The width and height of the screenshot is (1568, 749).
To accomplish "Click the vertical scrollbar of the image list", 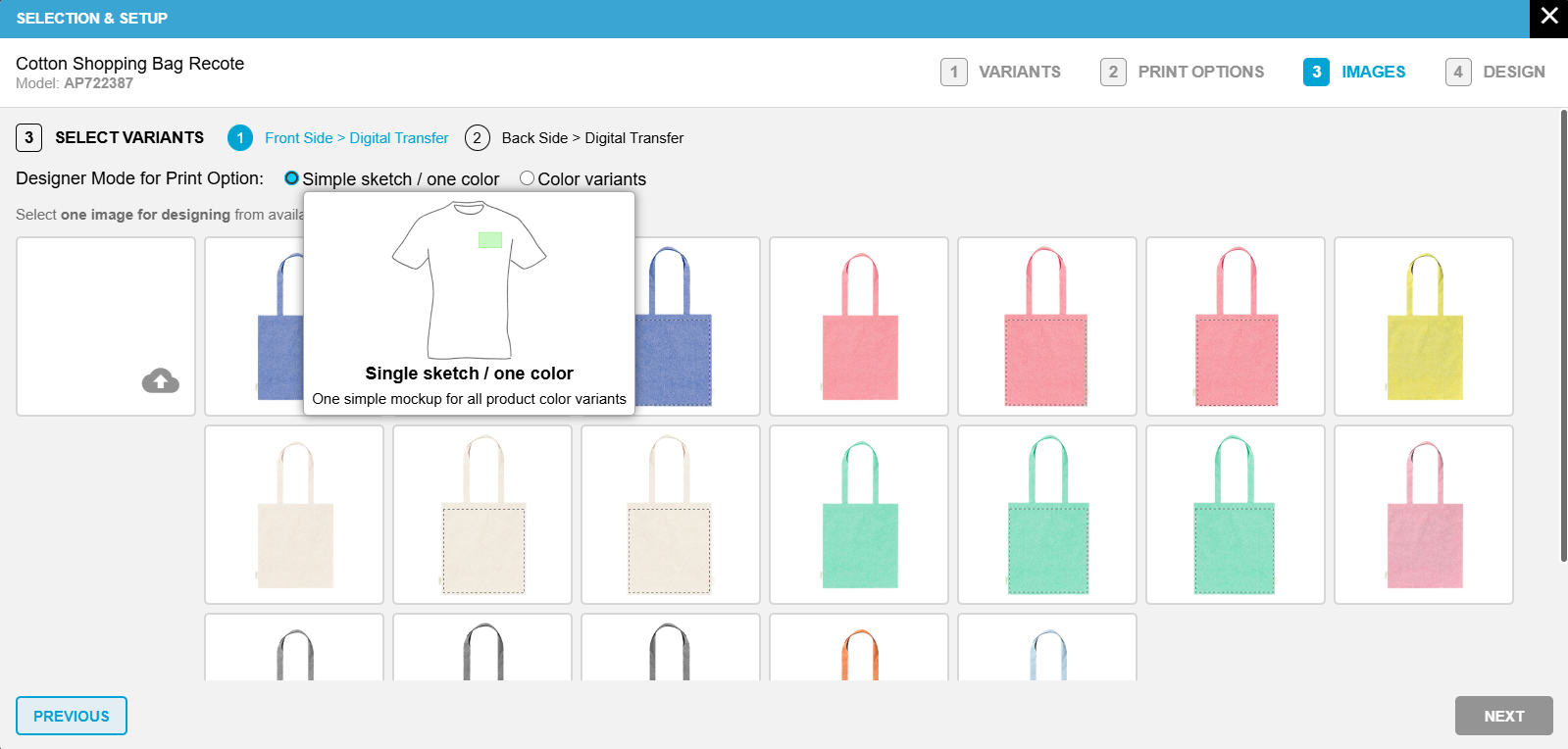I will 1563,336.
